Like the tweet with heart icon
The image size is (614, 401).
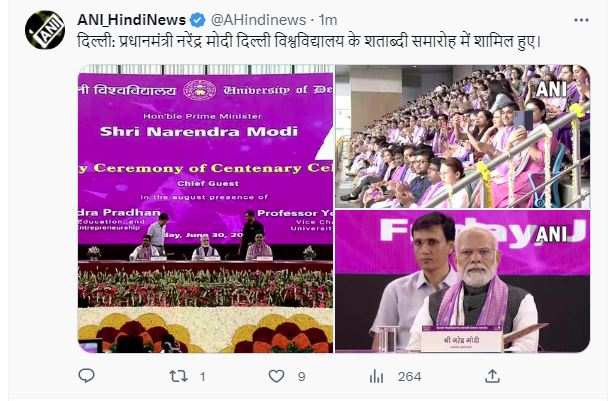tap(276, 376)
